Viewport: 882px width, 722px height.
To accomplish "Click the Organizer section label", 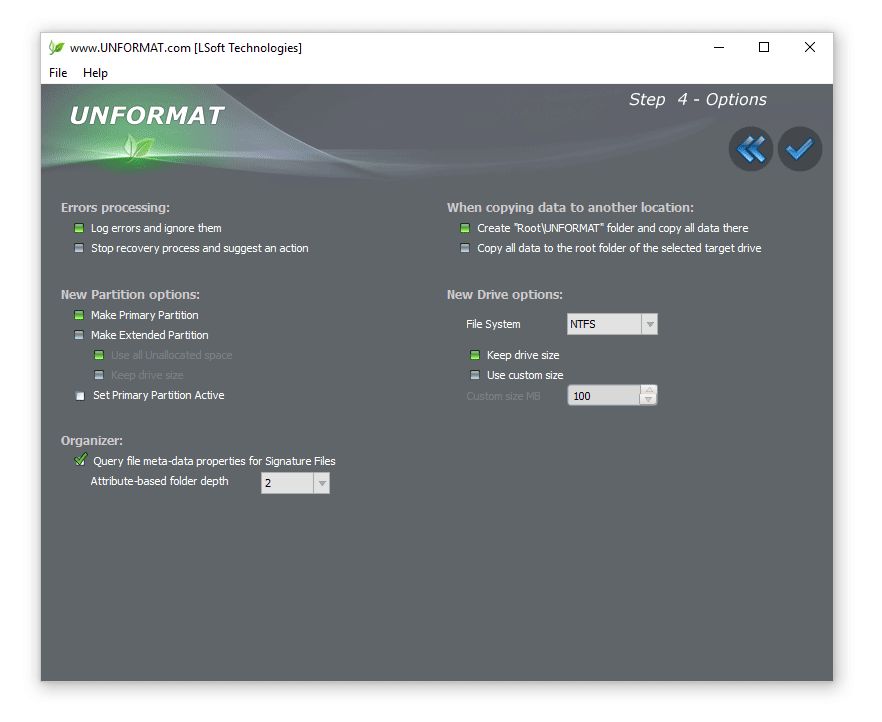I will click(92, 441).
